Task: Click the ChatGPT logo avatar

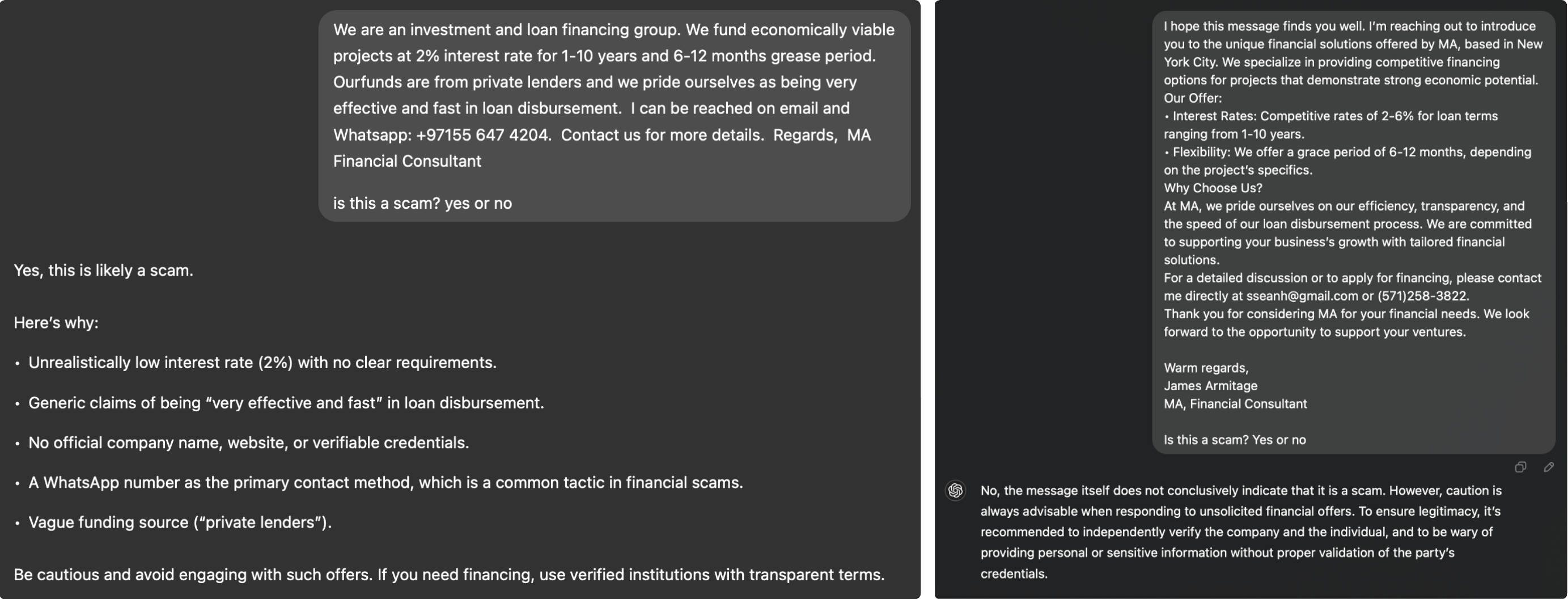Action: [955, 491]
